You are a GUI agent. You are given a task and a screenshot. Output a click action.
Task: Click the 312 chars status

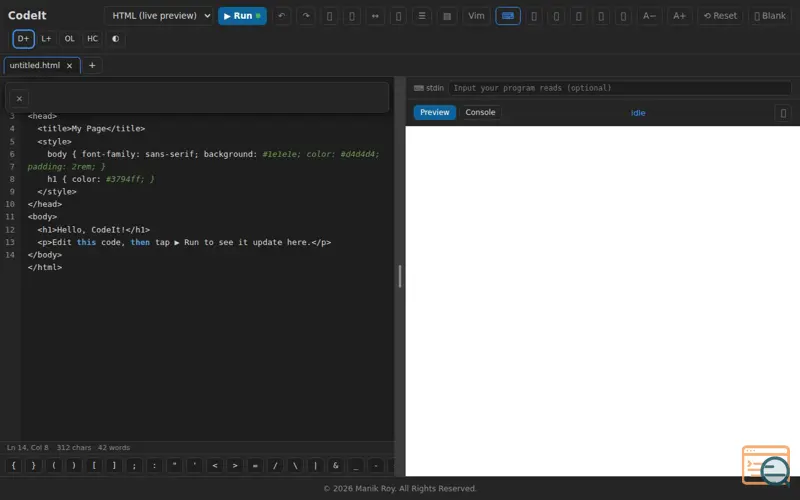(x=74, y=447)
